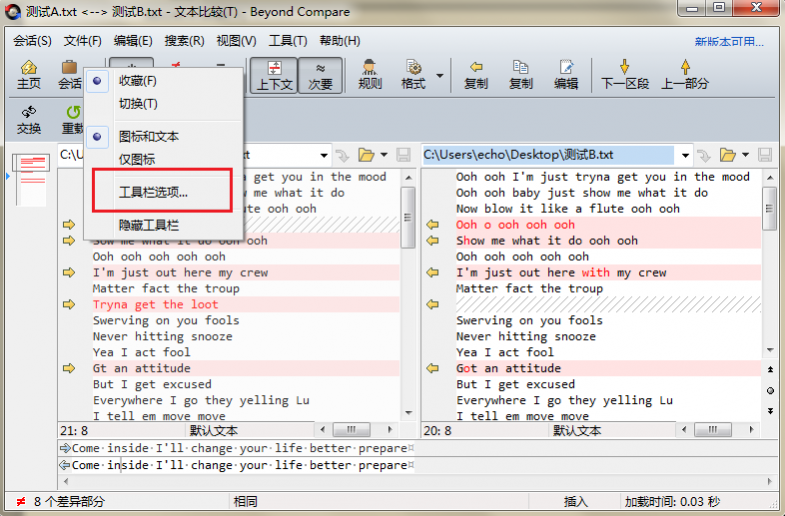The height and width of the screenshot is (516, 785).
Task: Click the previous-difference arrow below right scrollbar
Action: coord(770,369)
